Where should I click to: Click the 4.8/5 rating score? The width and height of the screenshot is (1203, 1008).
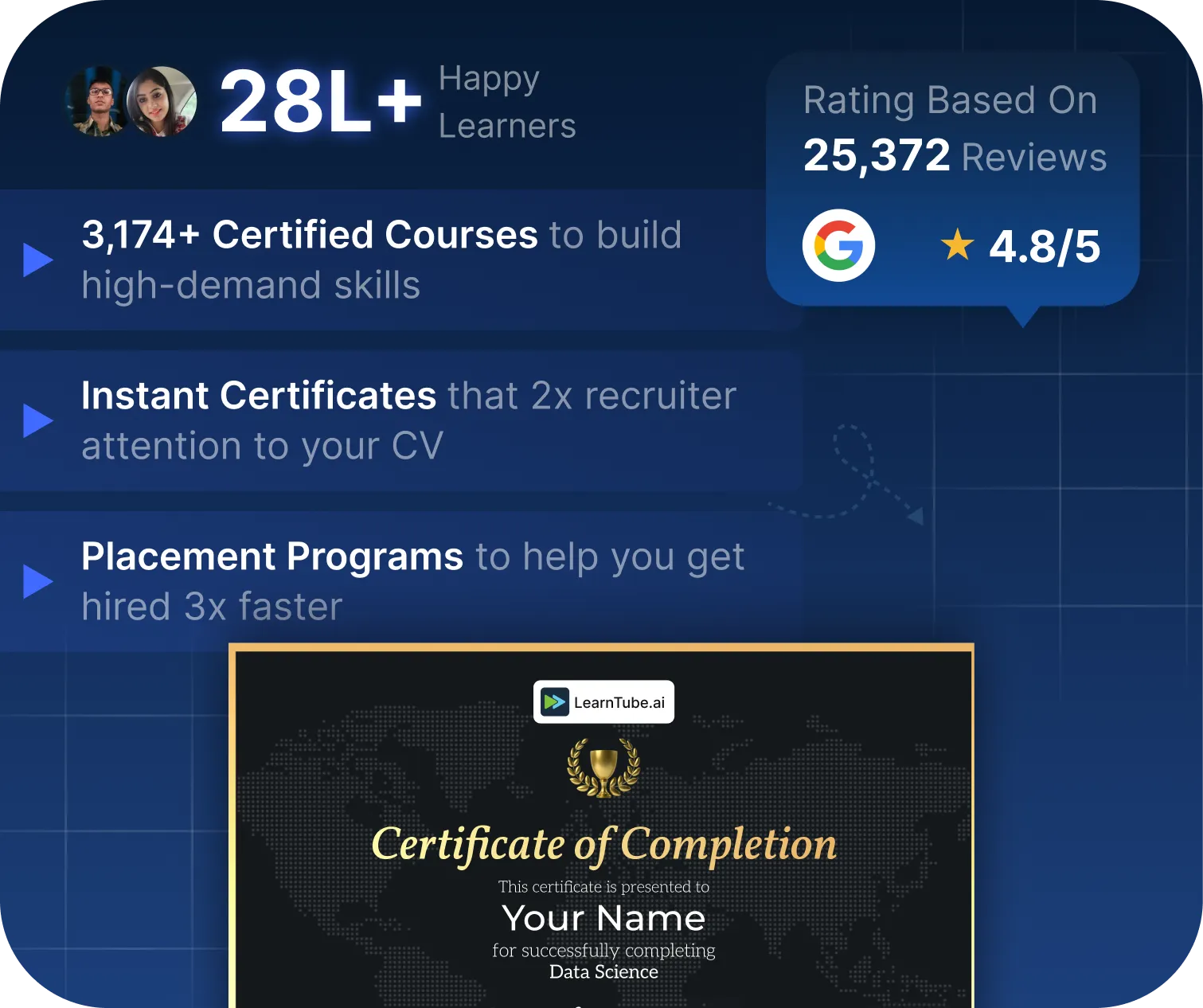coord(1044,247)
